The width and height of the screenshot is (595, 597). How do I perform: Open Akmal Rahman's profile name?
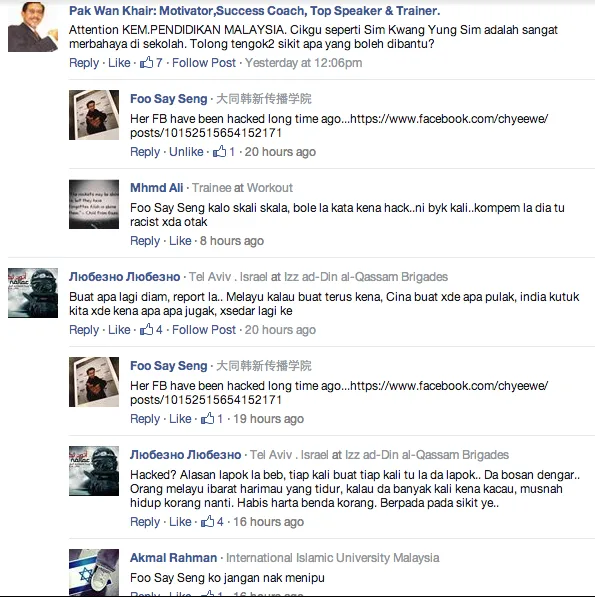coord(173,557)
